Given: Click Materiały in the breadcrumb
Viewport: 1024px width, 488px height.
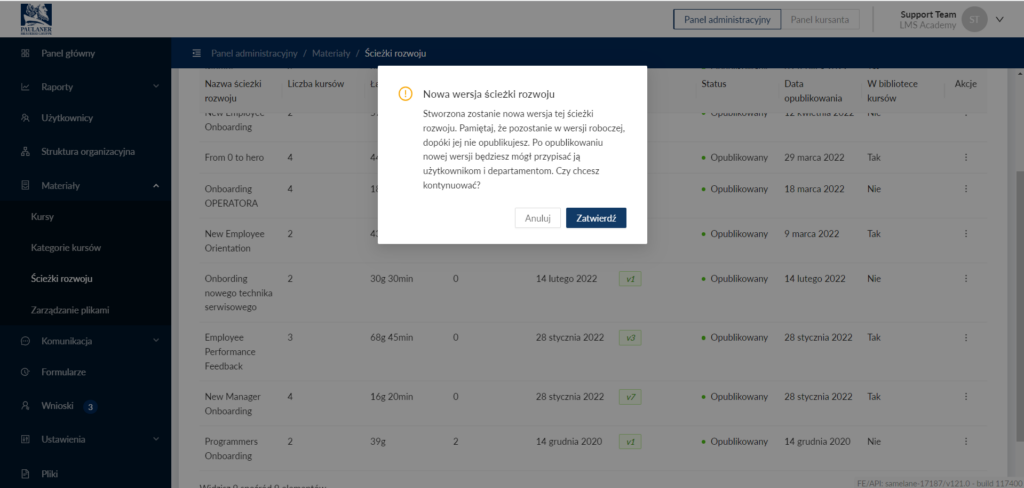Looking at the screenshot, I should point(331,53).
